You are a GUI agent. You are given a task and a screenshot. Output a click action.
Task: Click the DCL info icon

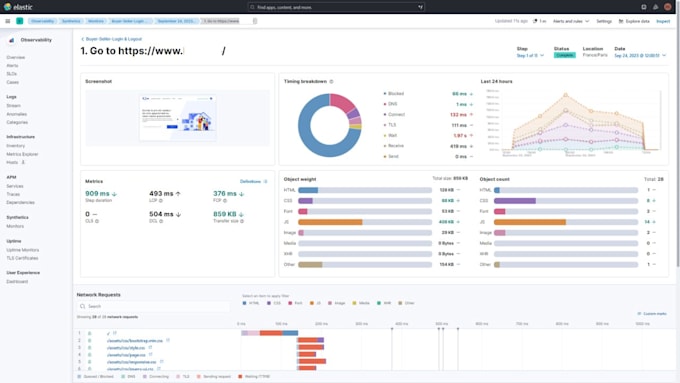(x=161, y=221)
